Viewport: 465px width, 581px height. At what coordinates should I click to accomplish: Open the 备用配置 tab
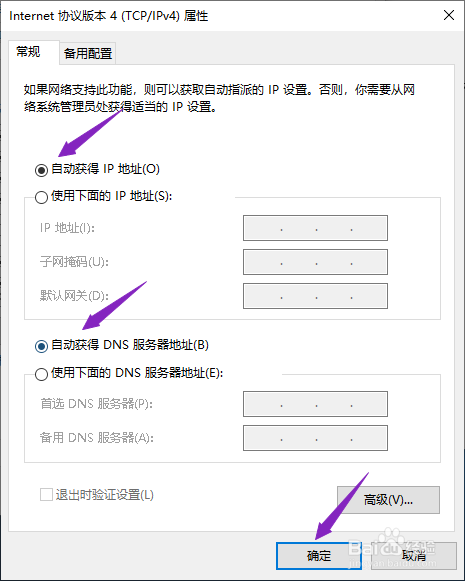click(88, 54)
